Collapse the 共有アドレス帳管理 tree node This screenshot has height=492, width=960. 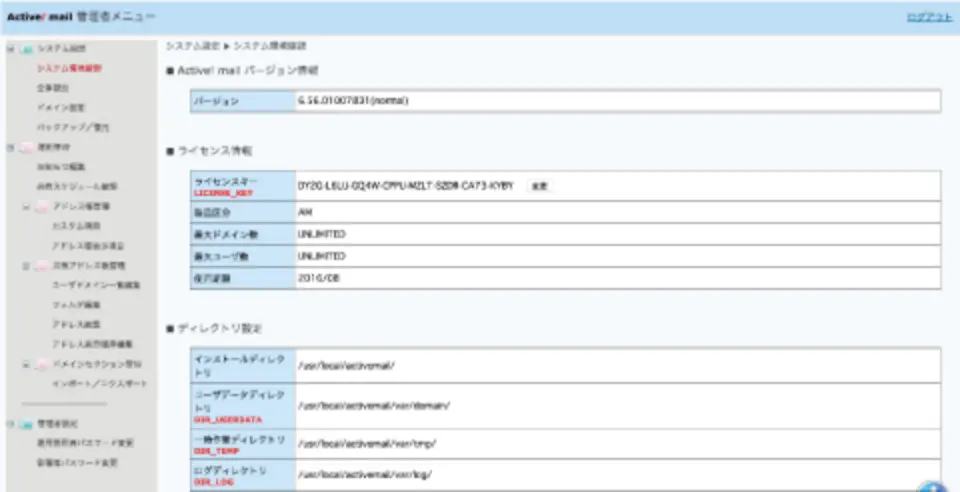(x=27, y=266)
